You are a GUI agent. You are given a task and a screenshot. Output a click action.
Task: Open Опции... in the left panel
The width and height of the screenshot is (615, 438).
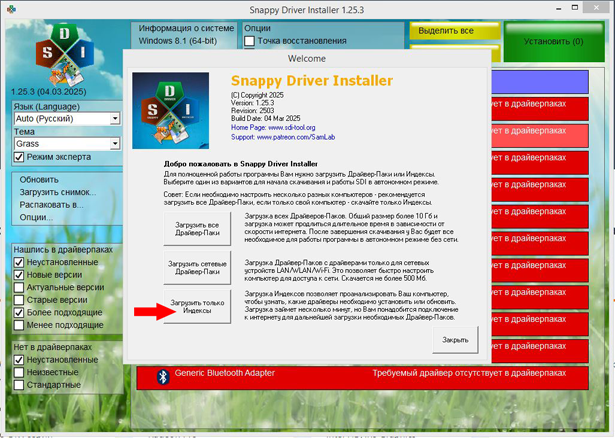pos(37,217)
